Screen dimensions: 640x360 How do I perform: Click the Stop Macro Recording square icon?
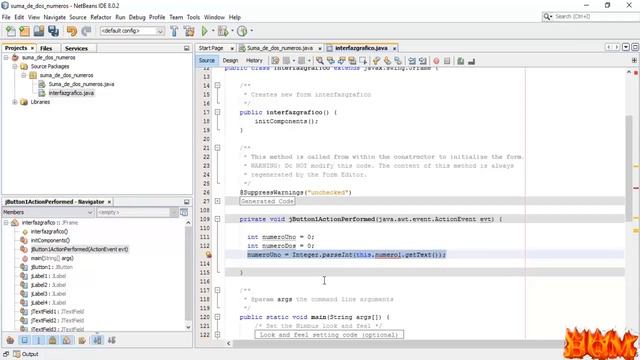(x=447, y=61)
